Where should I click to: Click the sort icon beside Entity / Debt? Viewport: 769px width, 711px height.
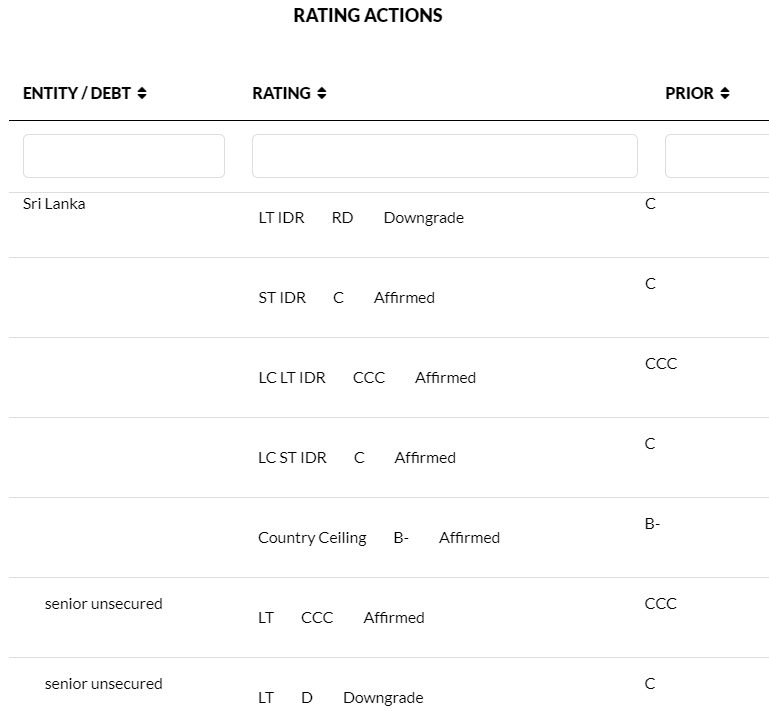coord(142,93)
